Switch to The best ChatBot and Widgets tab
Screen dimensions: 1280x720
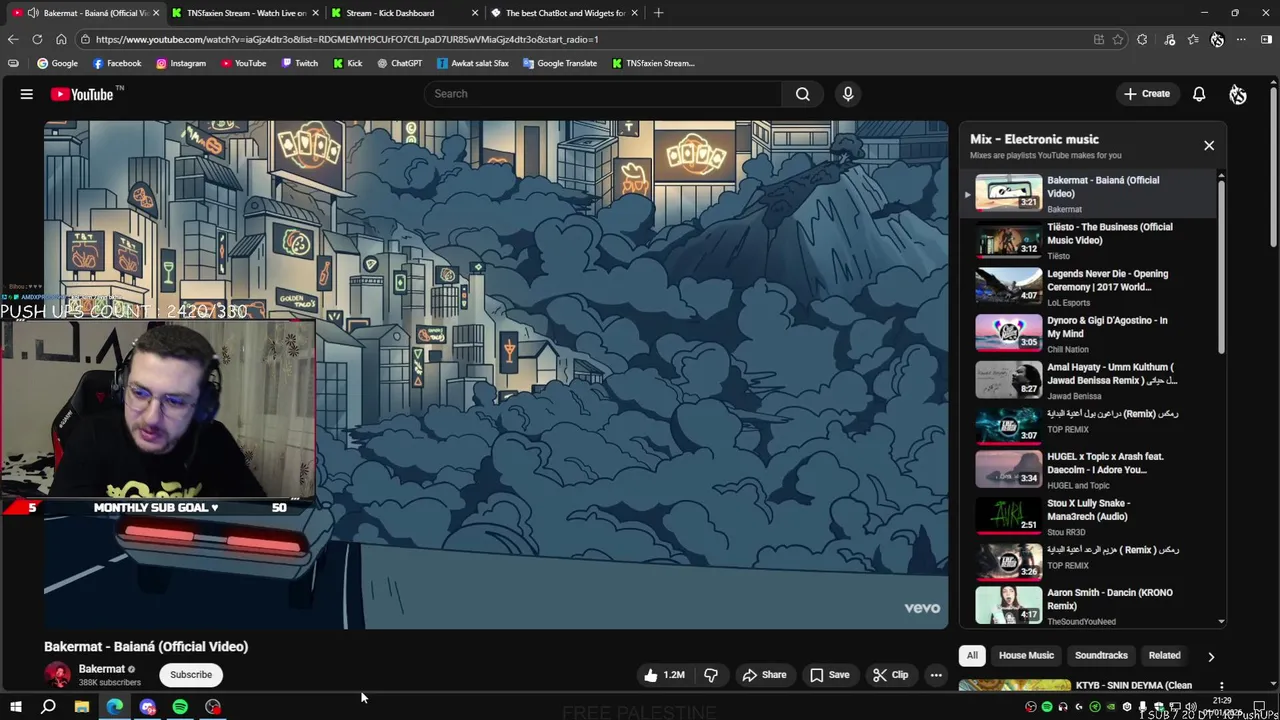click(564, 13)
